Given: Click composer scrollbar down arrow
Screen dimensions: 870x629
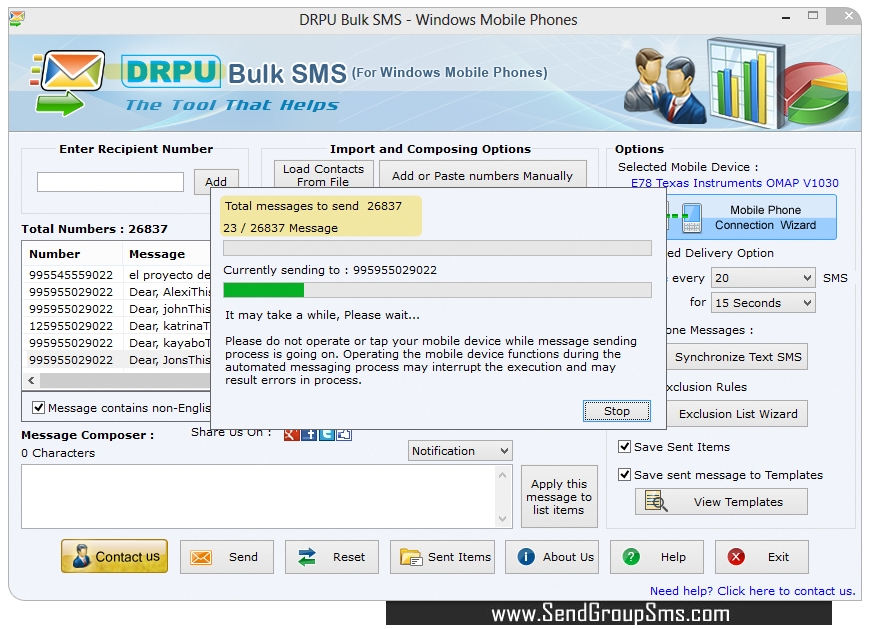Looking at the screenshot, I should (502, 519).
